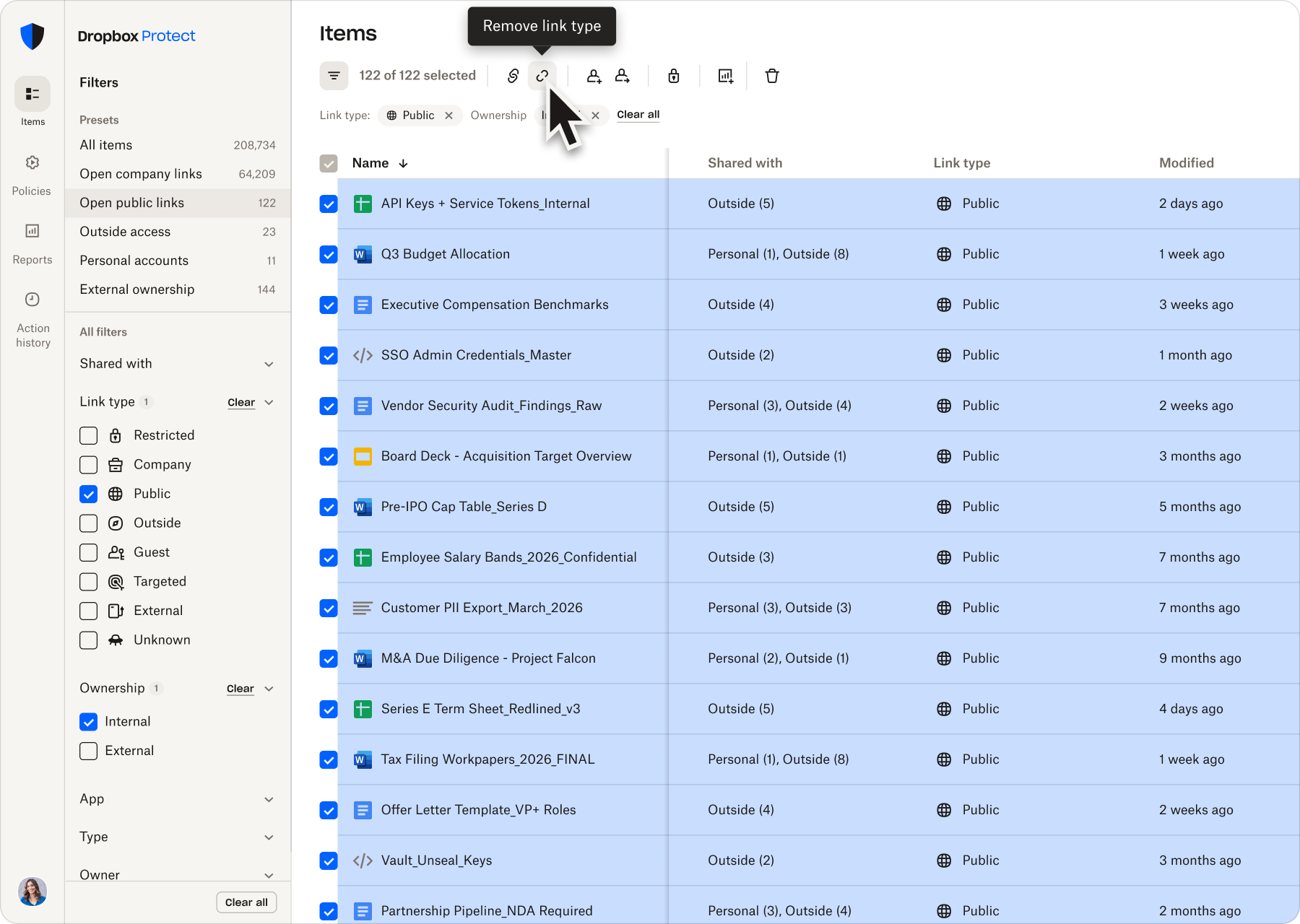The width and height of the screenshot is (1300, 924).
Task: Click the Modified column header
Action: point(1187,163)
